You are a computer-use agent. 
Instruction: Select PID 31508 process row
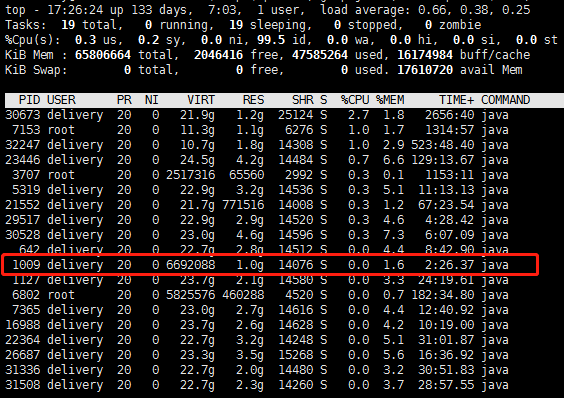click(x=257, y=385)
